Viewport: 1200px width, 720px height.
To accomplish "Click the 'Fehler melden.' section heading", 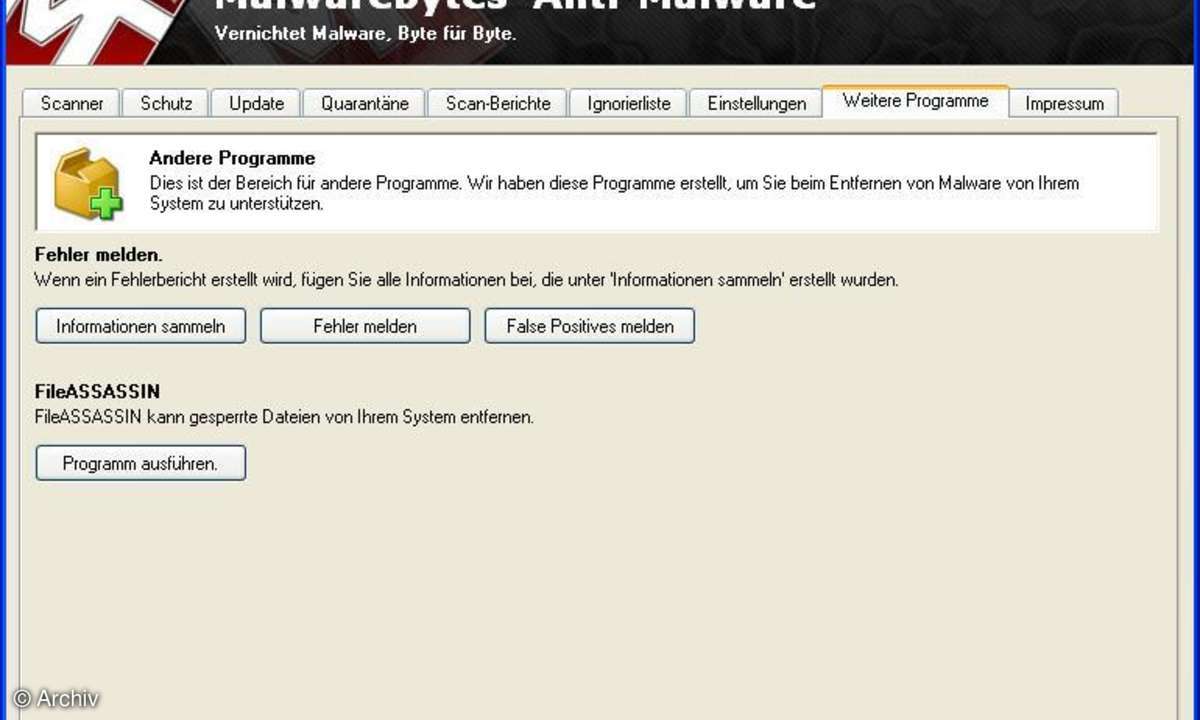I will point(98,254).
